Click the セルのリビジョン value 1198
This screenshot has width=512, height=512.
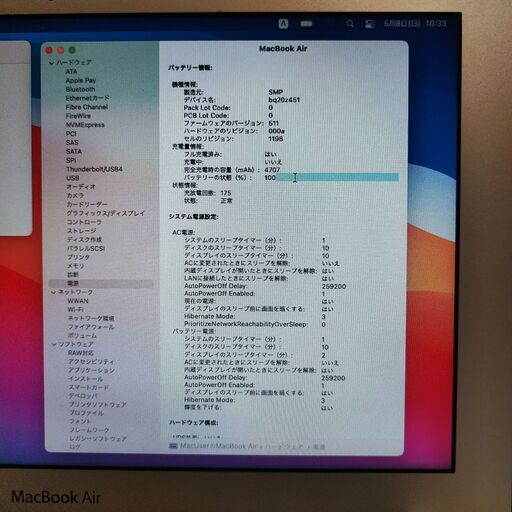click(276, 139)
